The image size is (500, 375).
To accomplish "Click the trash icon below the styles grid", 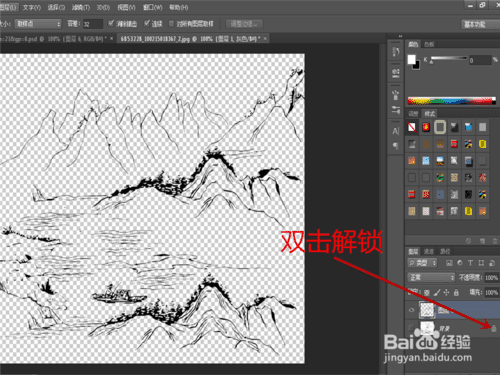I will point(495,240).
